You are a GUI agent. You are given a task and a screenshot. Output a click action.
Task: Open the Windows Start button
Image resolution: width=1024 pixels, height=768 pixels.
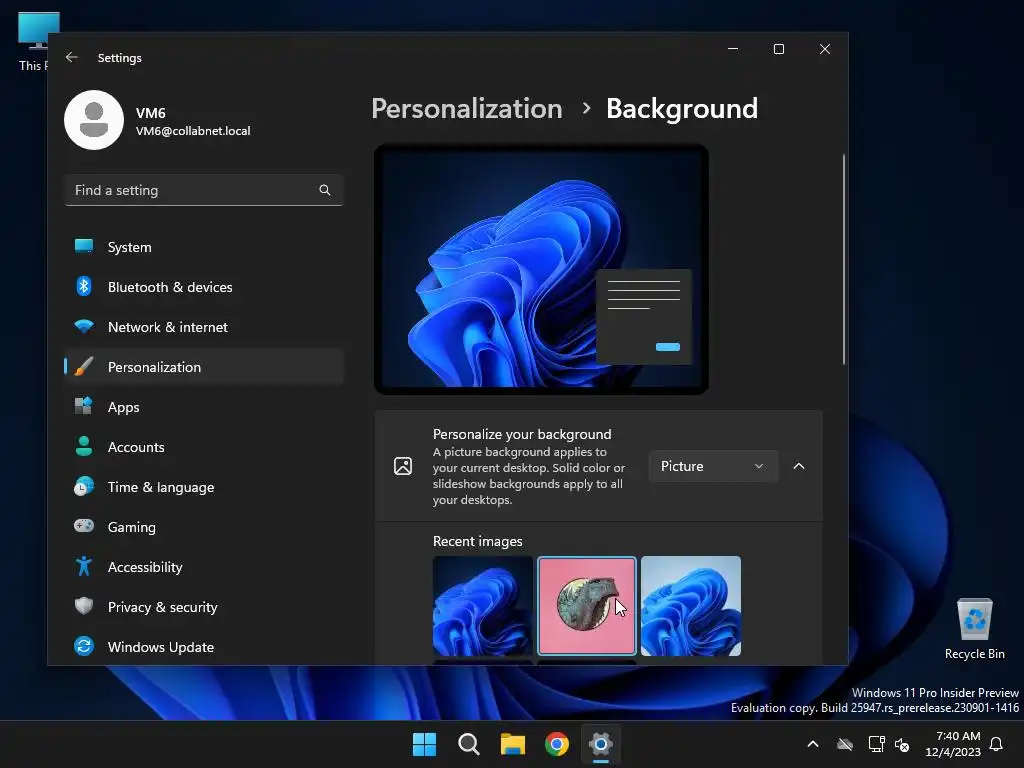(x=424, y=744)
